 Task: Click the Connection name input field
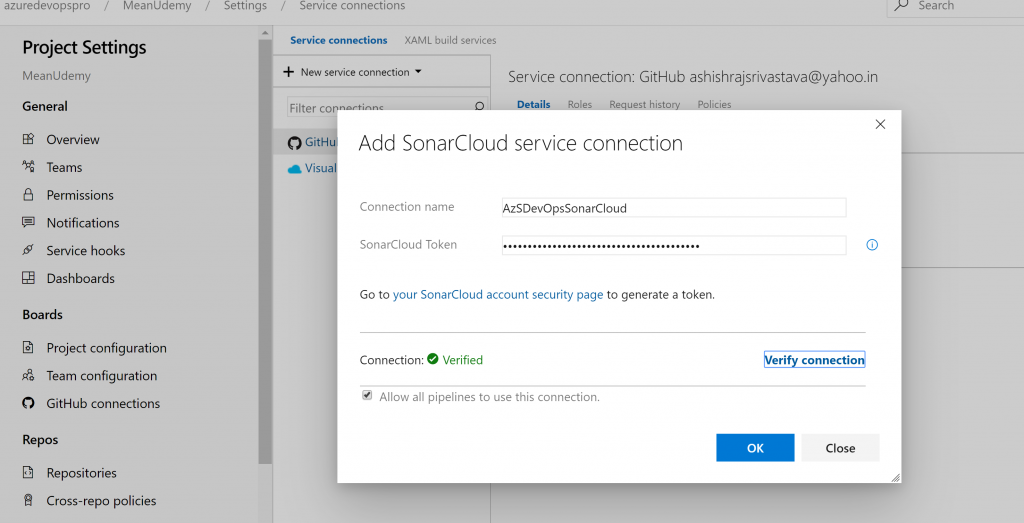click(673, 208)
